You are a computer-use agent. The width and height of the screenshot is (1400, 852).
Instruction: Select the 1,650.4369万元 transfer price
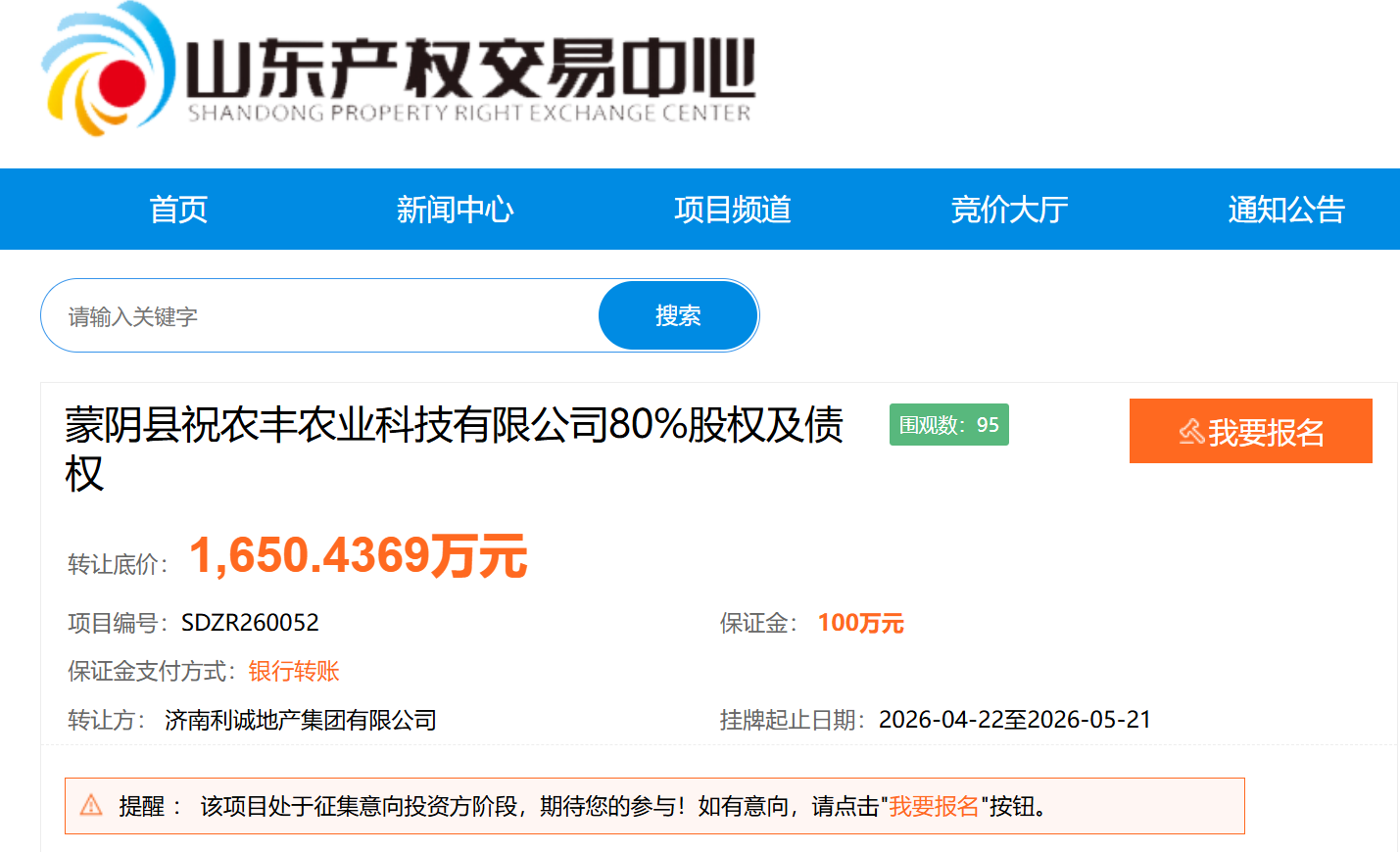tap(358, 556)
